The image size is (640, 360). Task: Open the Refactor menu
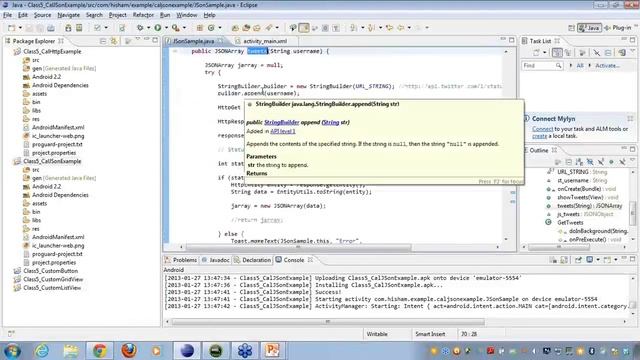(143, 15)
